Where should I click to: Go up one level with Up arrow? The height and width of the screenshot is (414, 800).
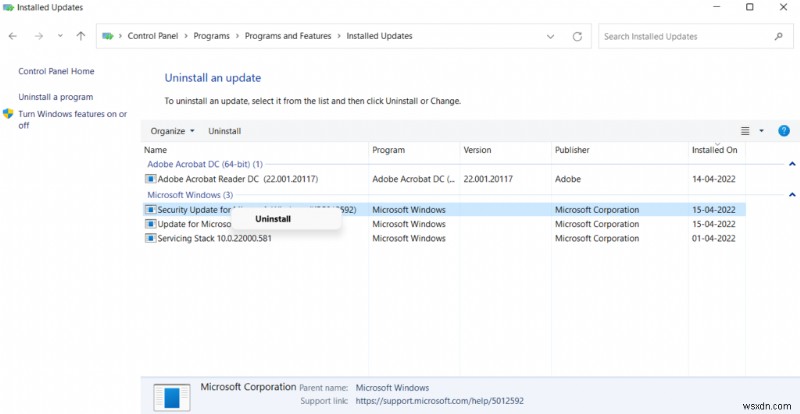[x=81, y=36]
